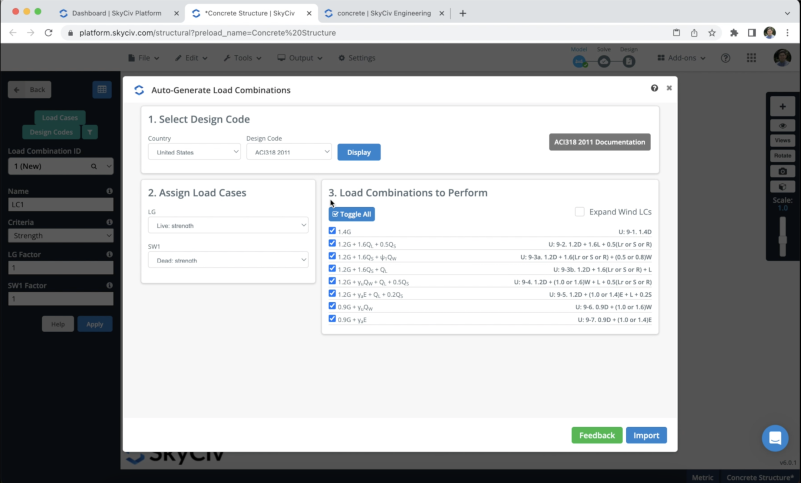Click the info icon beside LG Factor
This screenshot has width=801, height=483.
click(x=109, y=254)
